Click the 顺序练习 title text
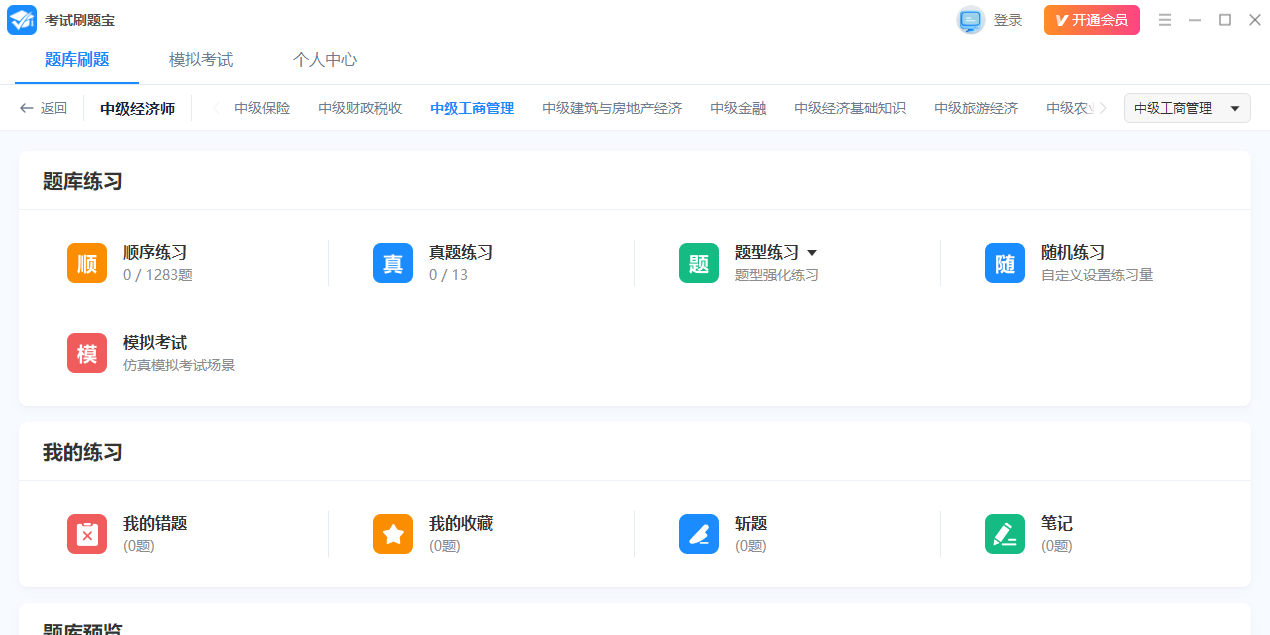The height and width of the screenshot is (635, 1270). click(x=155, y=253)
